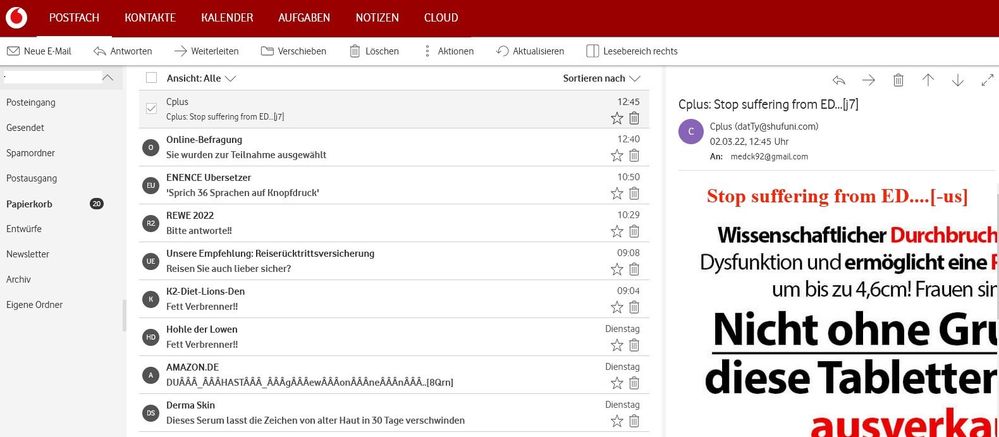Open the Newsletter folder
Viewport: 999px width, 437px height.
[x=27, y=254]
